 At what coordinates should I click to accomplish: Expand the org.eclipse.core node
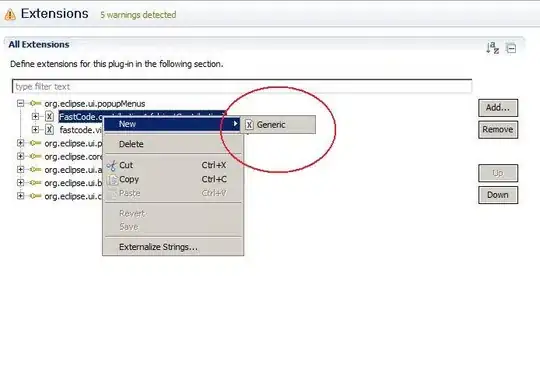point(21,156)
